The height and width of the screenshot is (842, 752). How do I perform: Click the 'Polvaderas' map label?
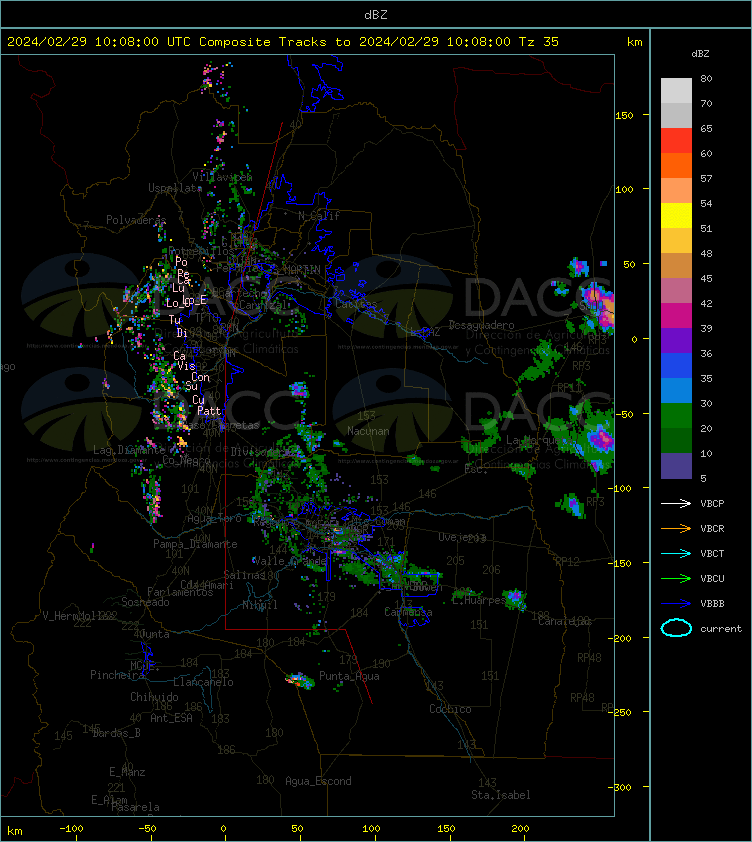(x=136, y=220)
